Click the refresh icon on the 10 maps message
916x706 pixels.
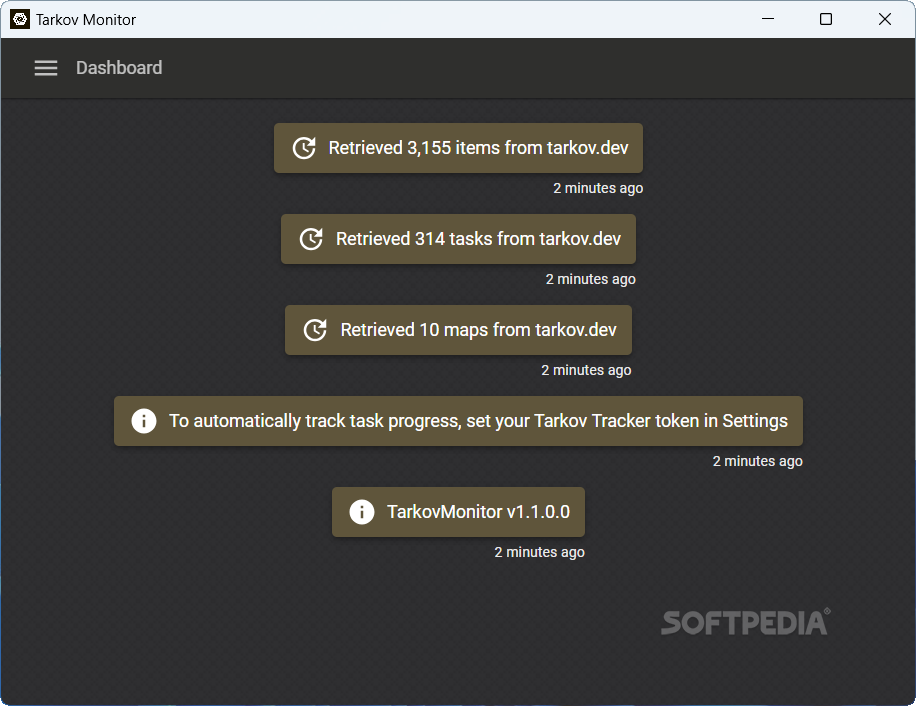coord(315,330)
